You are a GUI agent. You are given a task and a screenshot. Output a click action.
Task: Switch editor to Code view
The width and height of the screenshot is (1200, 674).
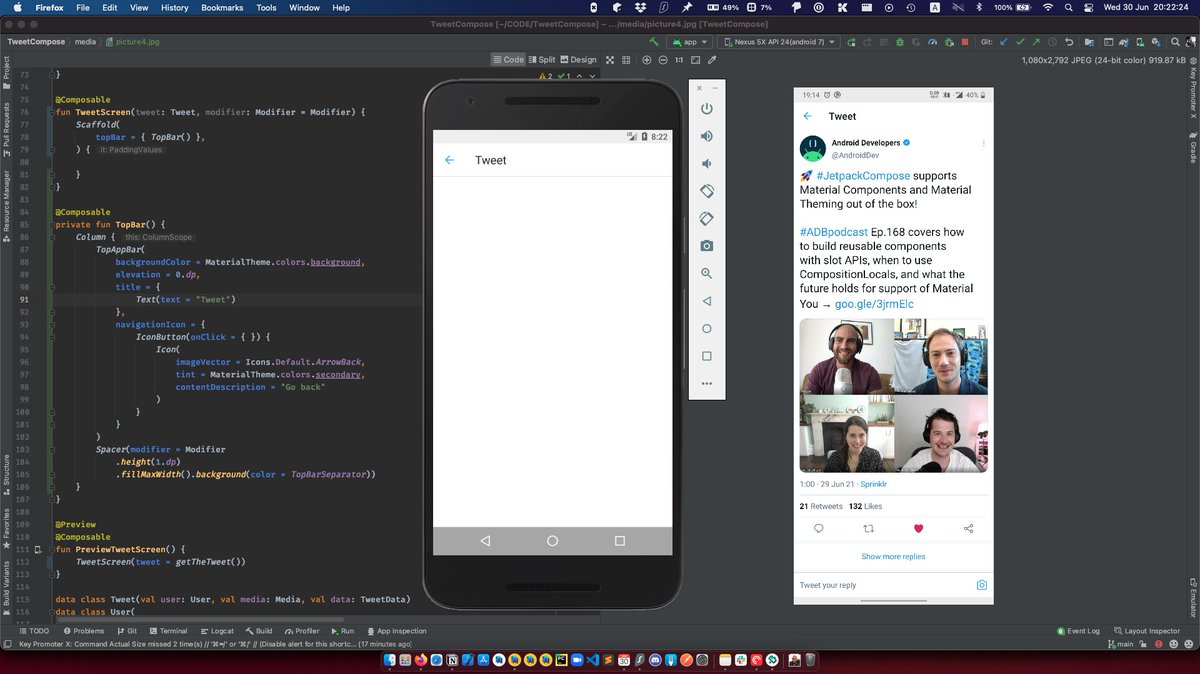point(509,60)
